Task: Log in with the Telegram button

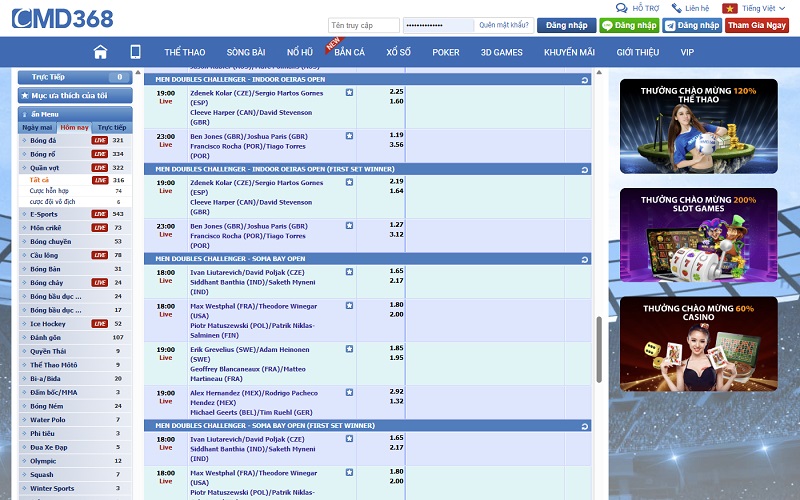Action: click(695, 25)
